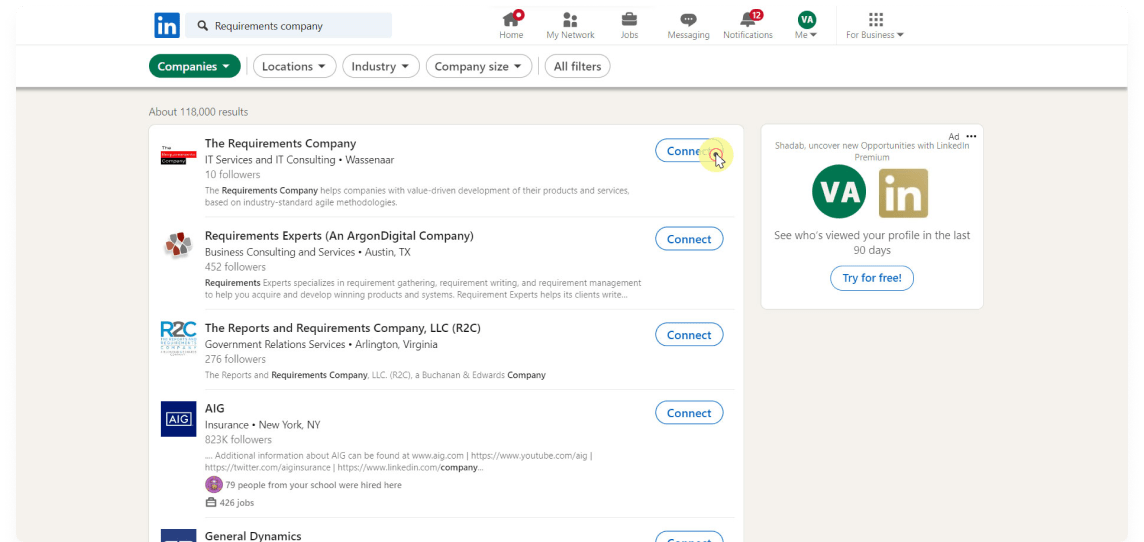Connect with The Requirements Company

point(689,150)
